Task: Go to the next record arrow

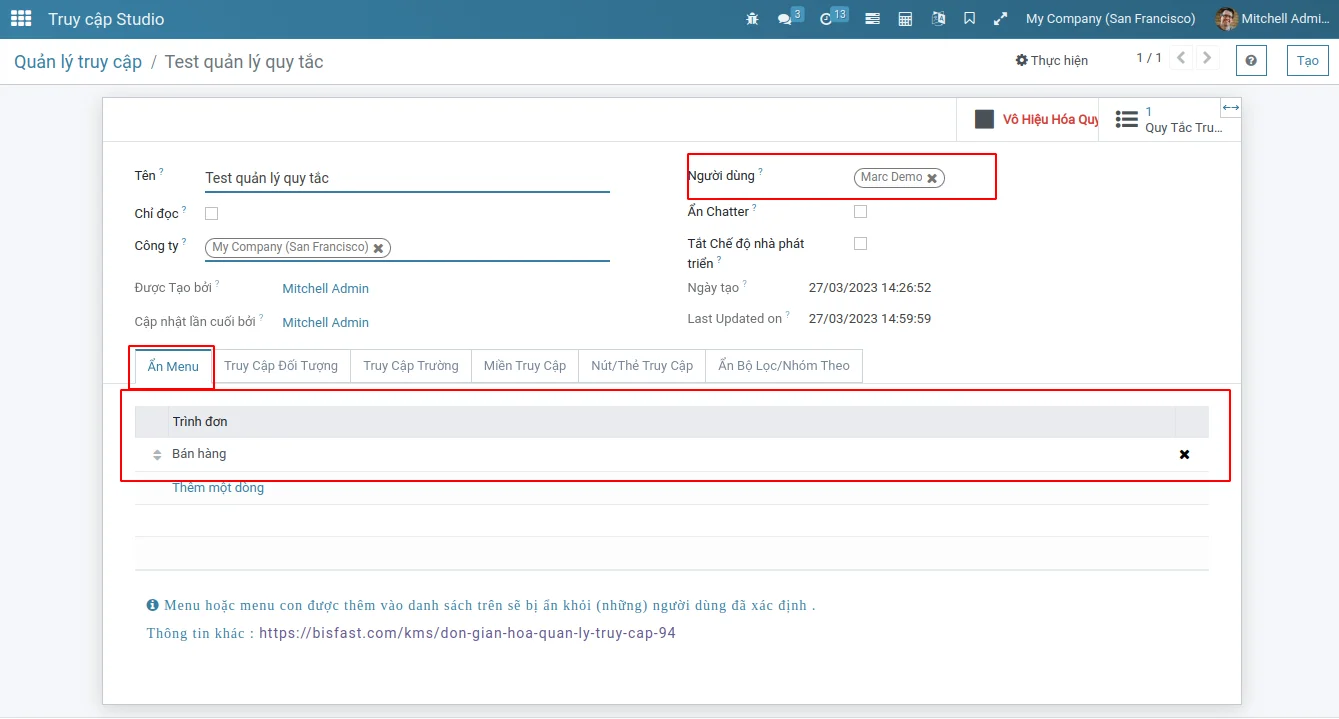Action: (1207, 58)
